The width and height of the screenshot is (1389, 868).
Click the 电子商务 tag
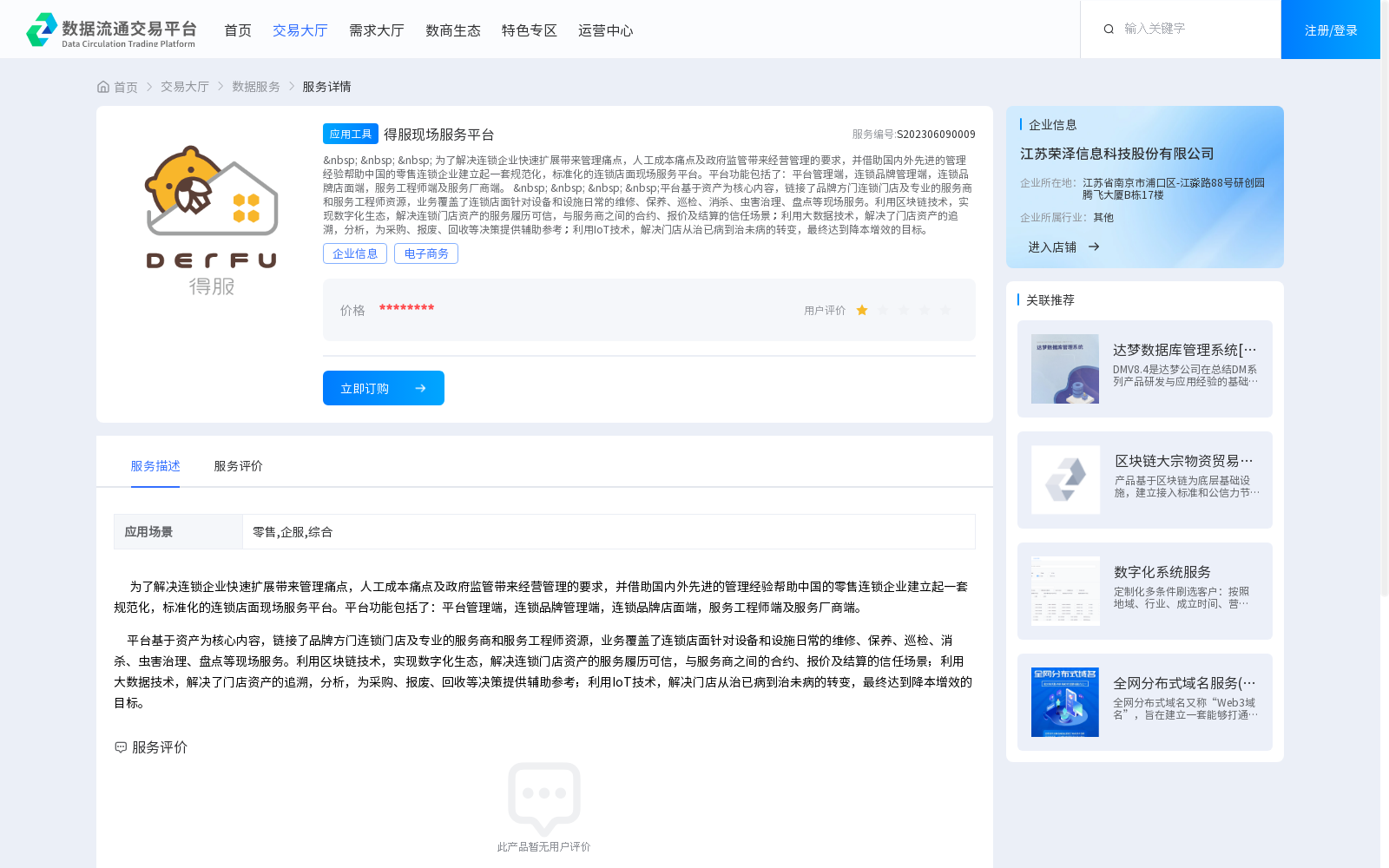426,253
